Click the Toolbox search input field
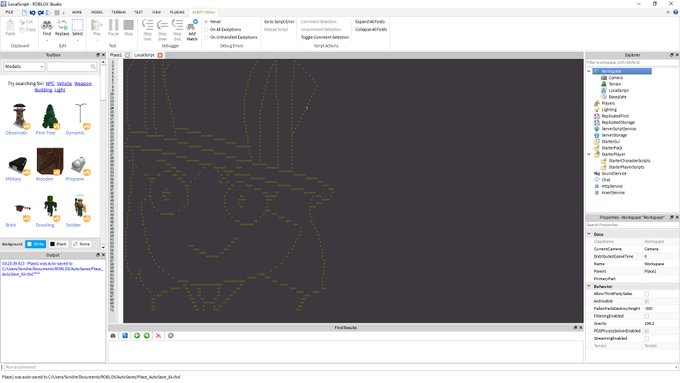The image size is (680, 383). 72,67
